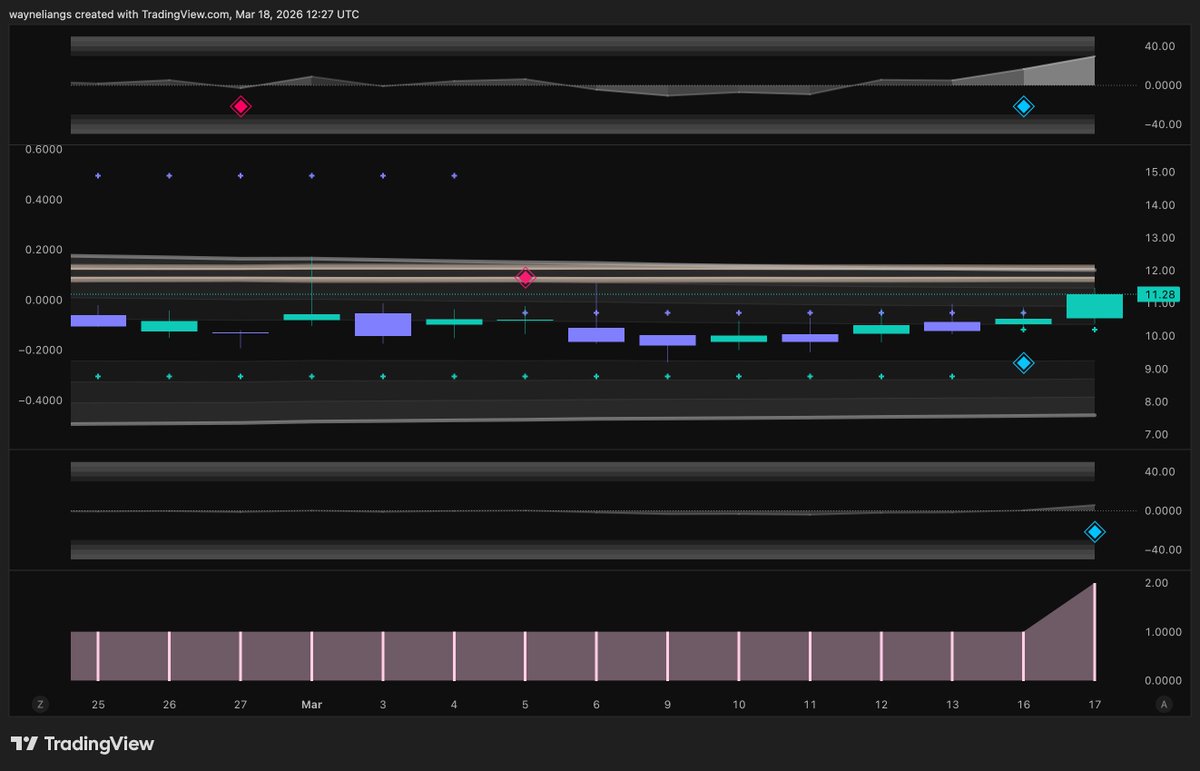Select the pink diamond marker on the main price chart

pos(525,277)
